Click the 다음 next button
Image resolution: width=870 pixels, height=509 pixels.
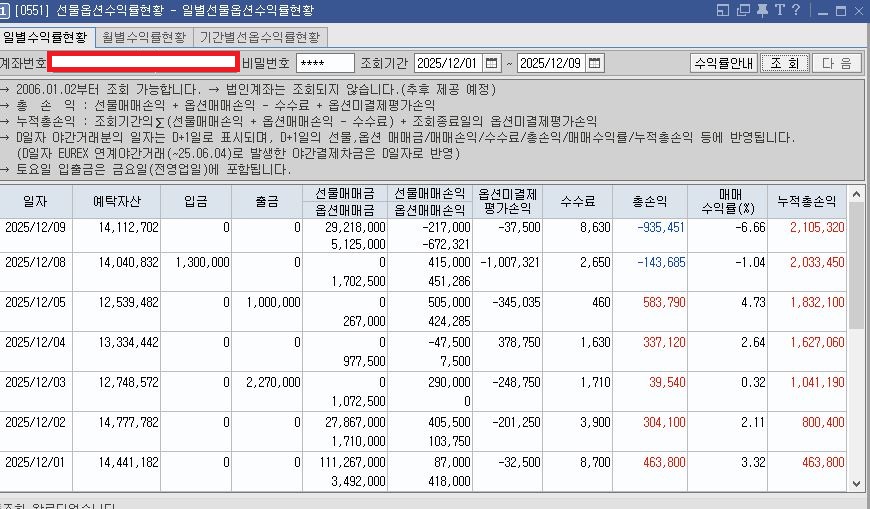pos(837,63)
